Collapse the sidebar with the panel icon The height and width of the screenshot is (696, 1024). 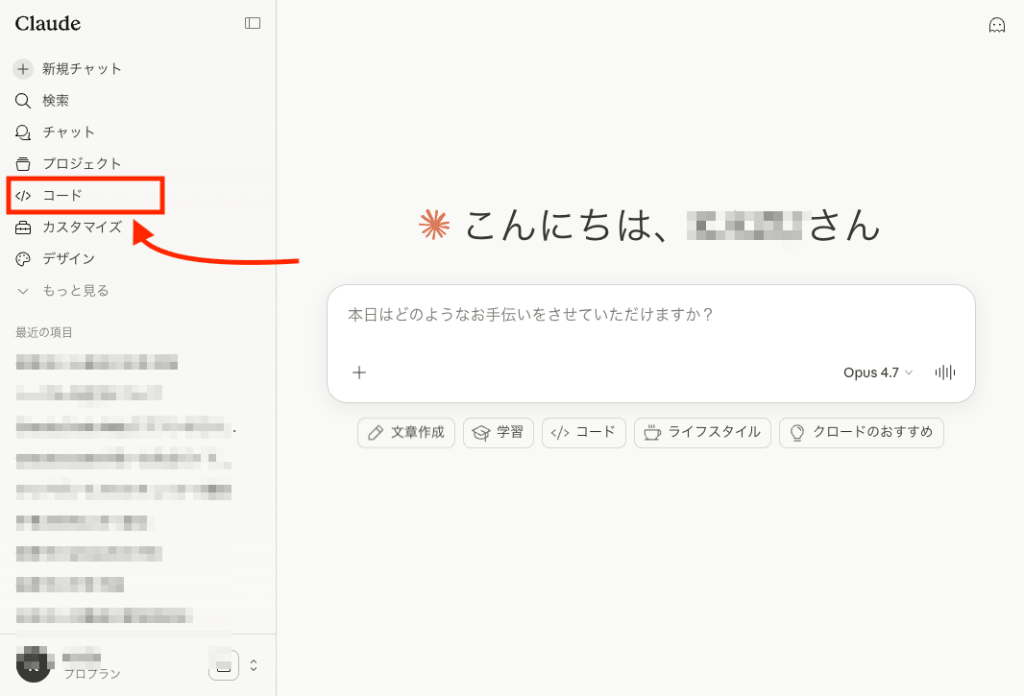pyautogui.click(x=253, y=24)
